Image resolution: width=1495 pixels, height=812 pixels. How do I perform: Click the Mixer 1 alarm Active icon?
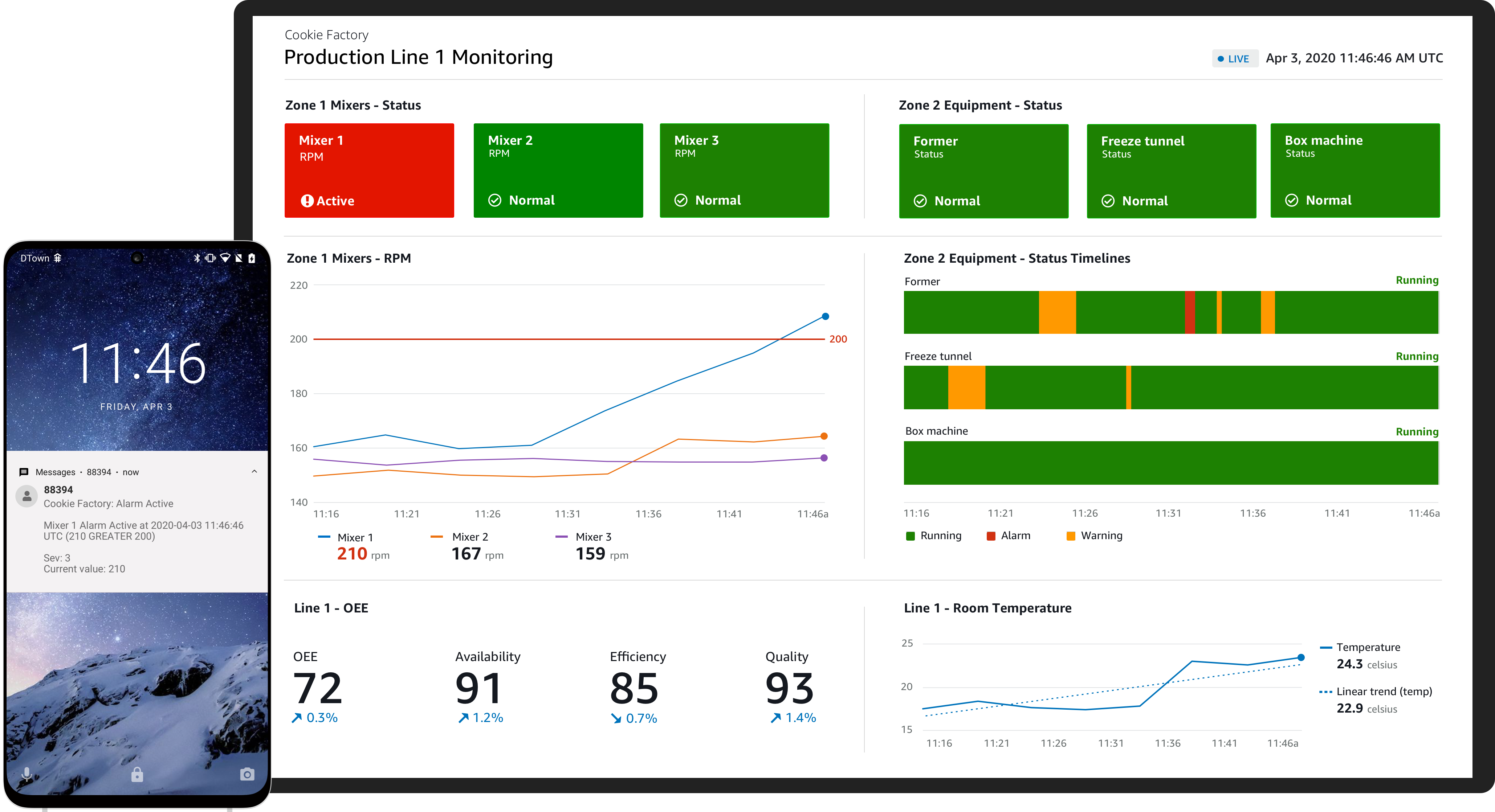click(x=307, y=201)
